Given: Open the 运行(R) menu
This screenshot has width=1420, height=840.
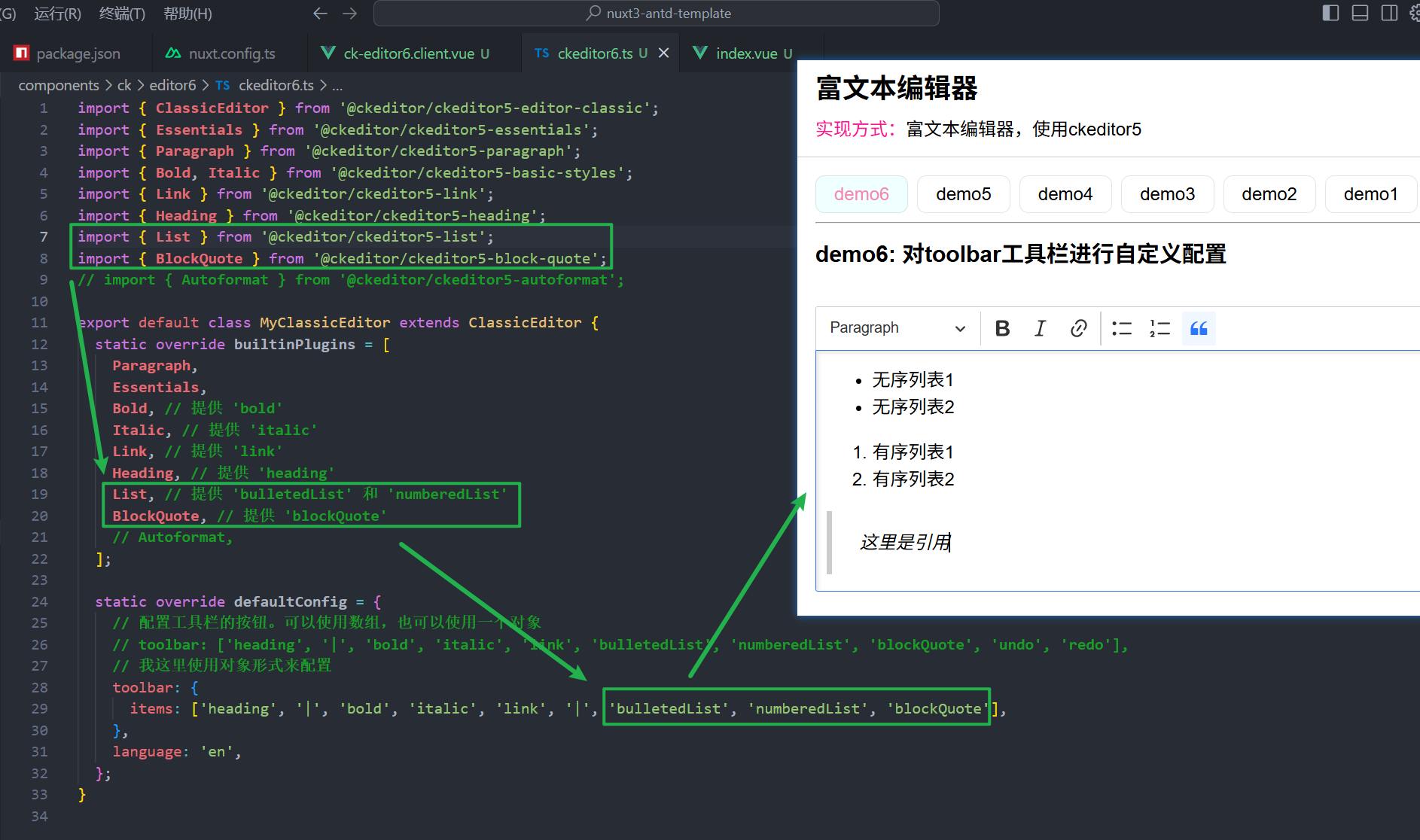Looking at the screenshot, I should click(x=57, y=14).
